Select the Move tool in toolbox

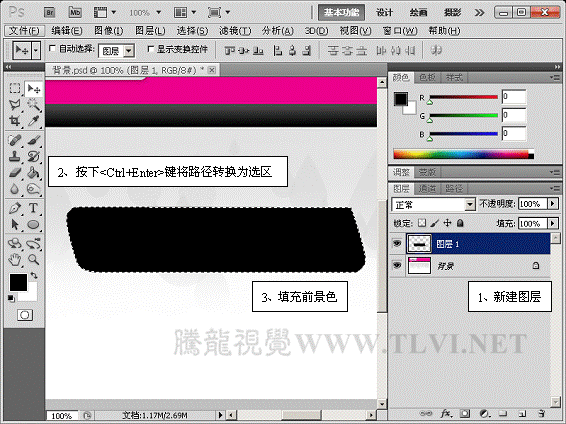[x=34, y=88]
